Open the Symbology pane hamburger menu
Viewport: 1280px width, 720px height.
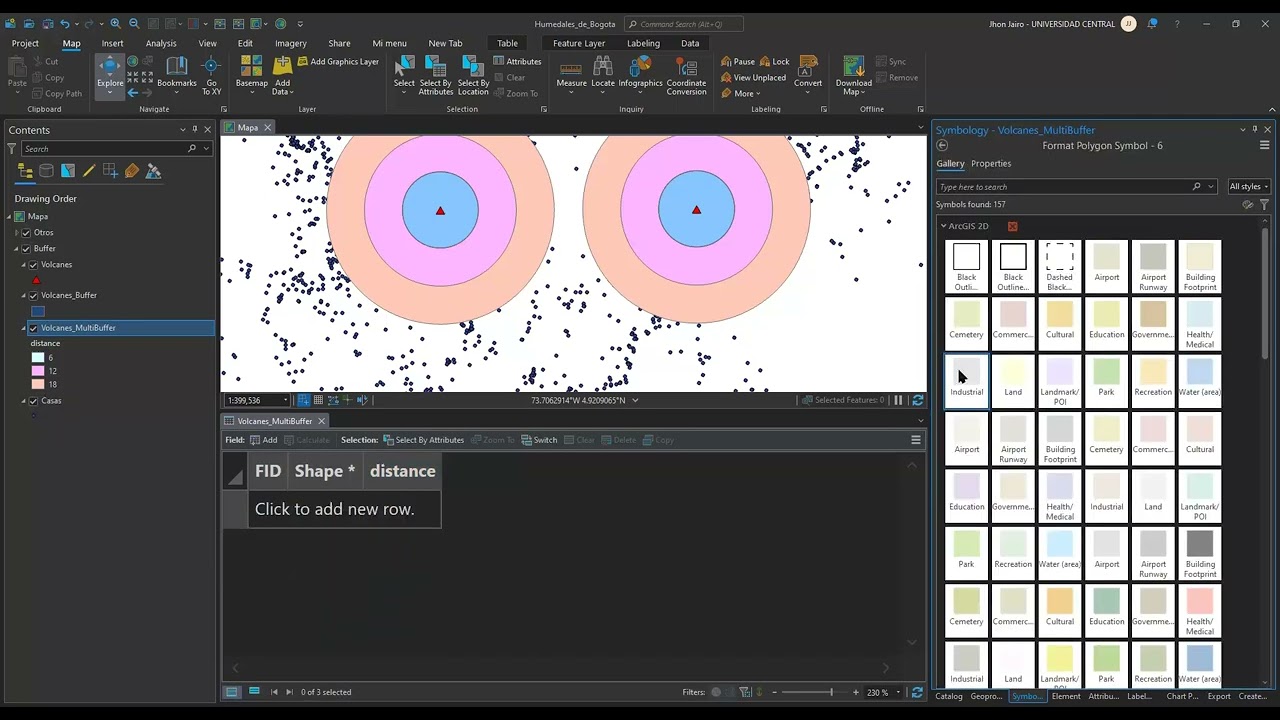pyautogui.click(x=1264, y=145)
